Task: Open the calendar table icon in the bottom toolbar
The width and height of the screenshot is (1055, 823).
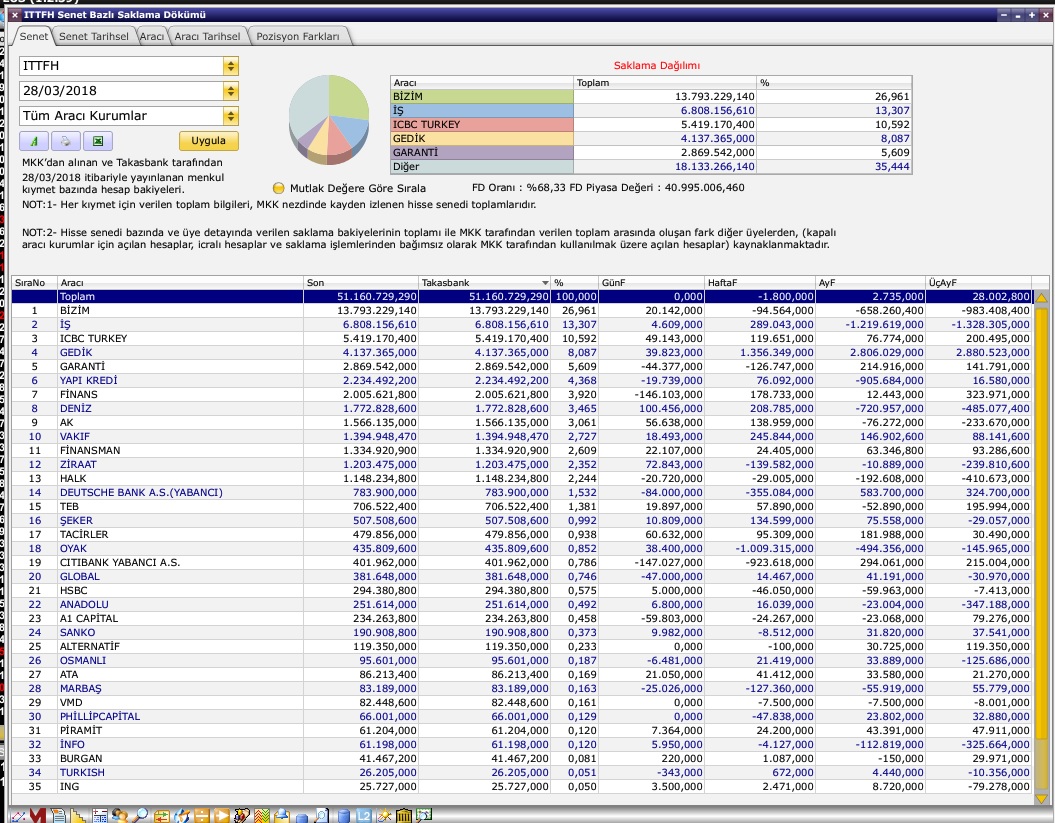Action: click(100, 816)
